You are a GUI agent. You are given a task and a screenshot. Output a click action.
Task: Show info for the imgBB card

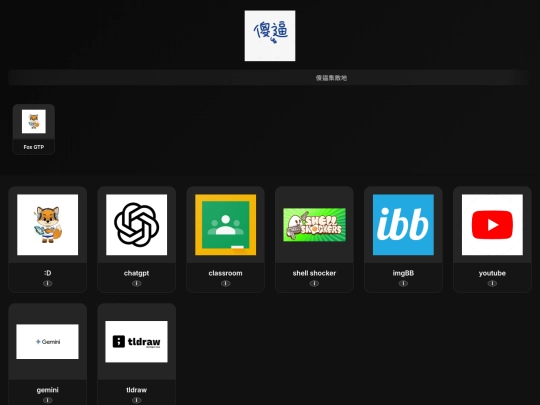pyautogui.click(x=403, y=283)
